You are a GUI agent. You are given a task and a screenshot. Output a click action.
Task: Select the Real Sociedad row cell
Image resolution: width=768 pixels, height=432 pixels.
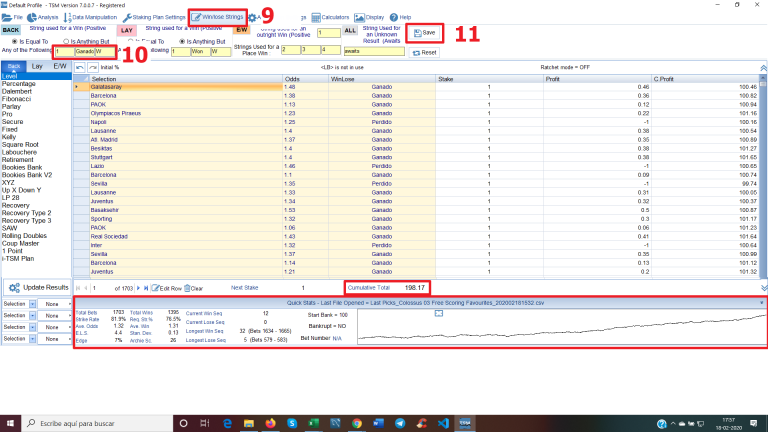[186, 237]
